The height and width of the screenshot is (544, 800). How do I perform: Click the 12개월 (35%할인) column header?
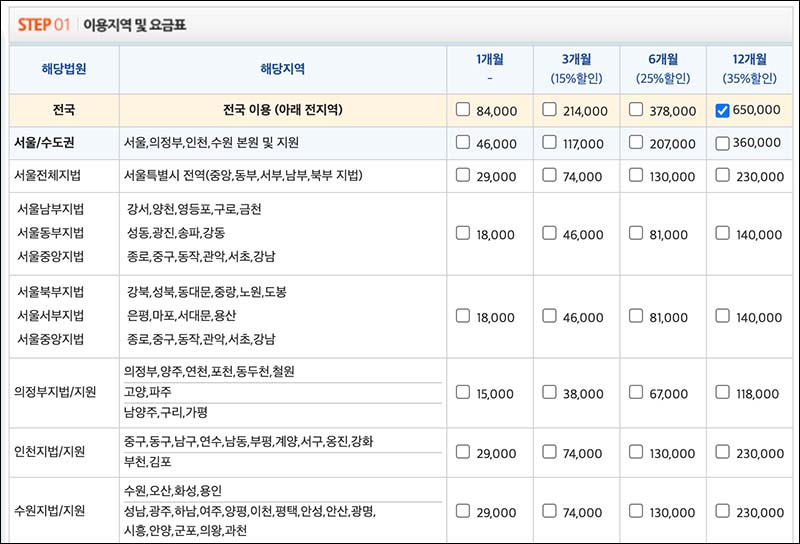click(749, 68)
